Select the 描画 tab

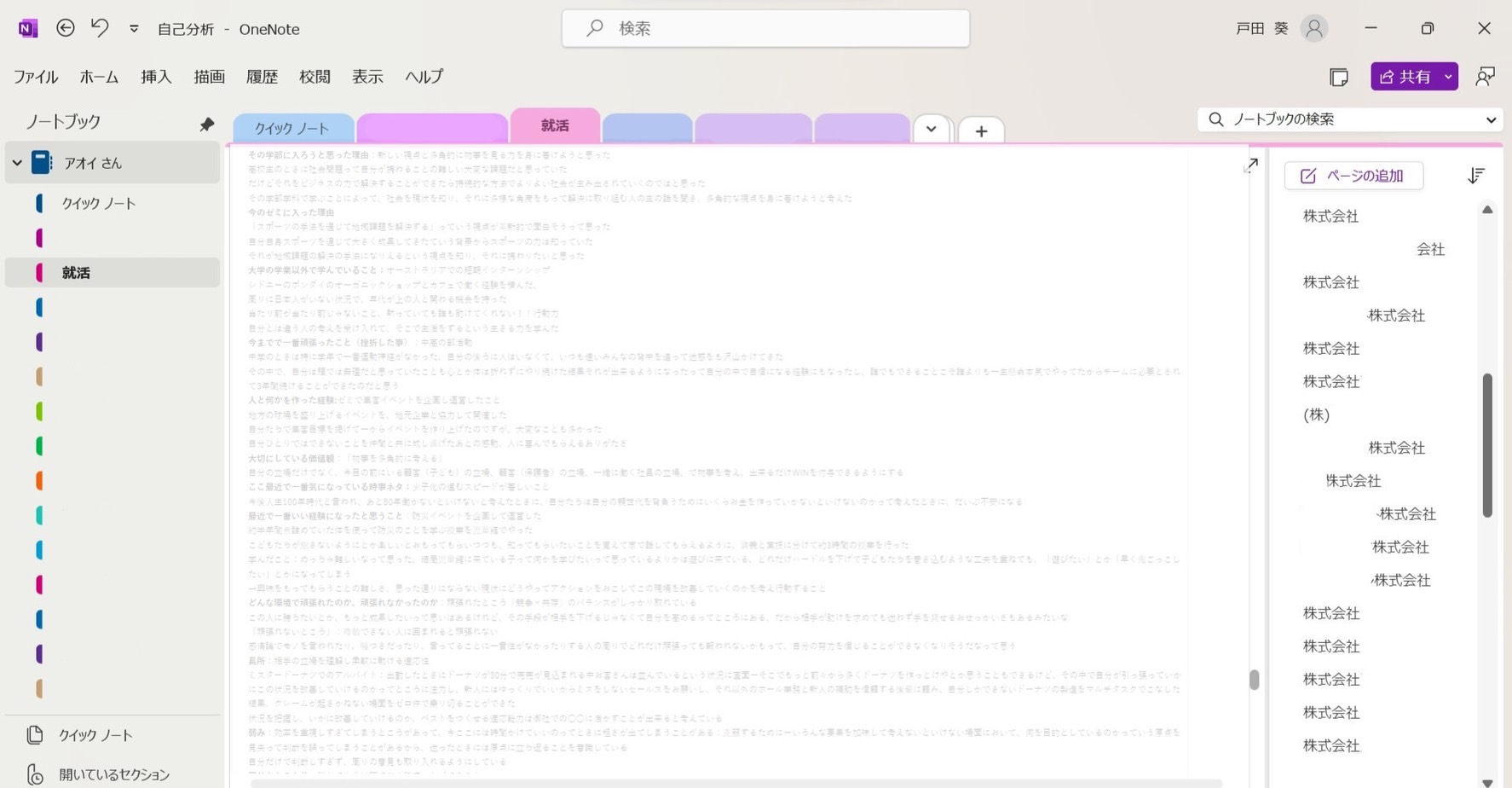209,77
